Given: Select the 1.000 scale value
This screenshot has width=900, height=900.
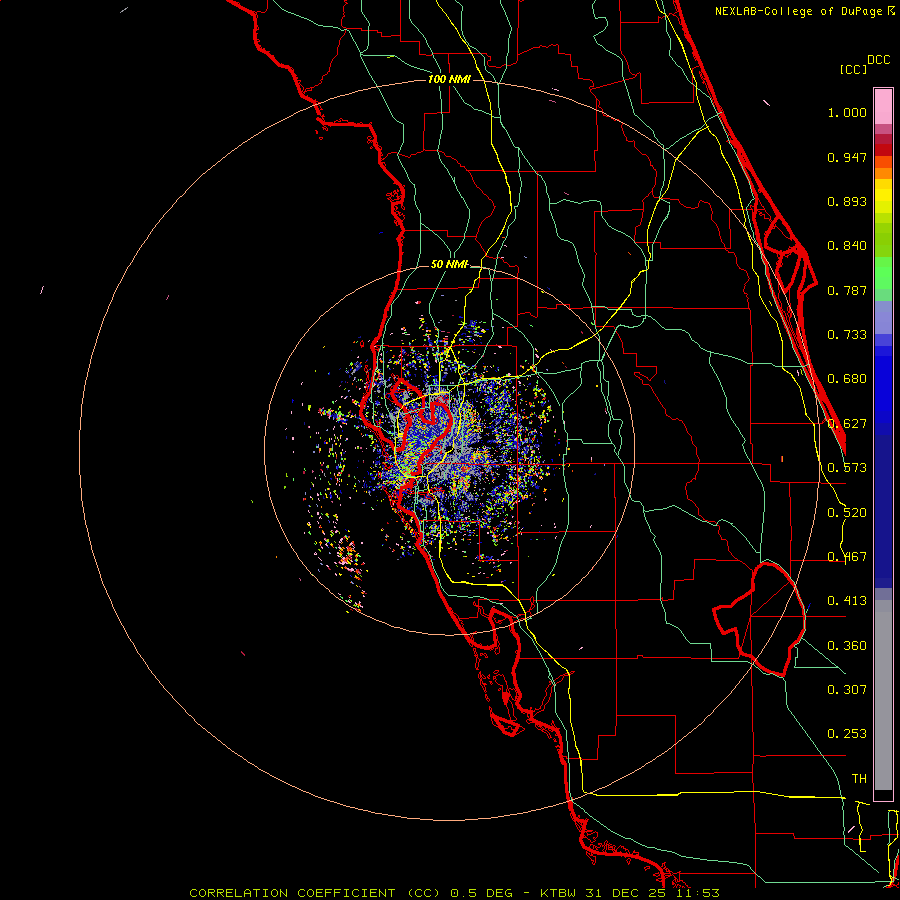Looking at the screenshot, I should [847, 112].
